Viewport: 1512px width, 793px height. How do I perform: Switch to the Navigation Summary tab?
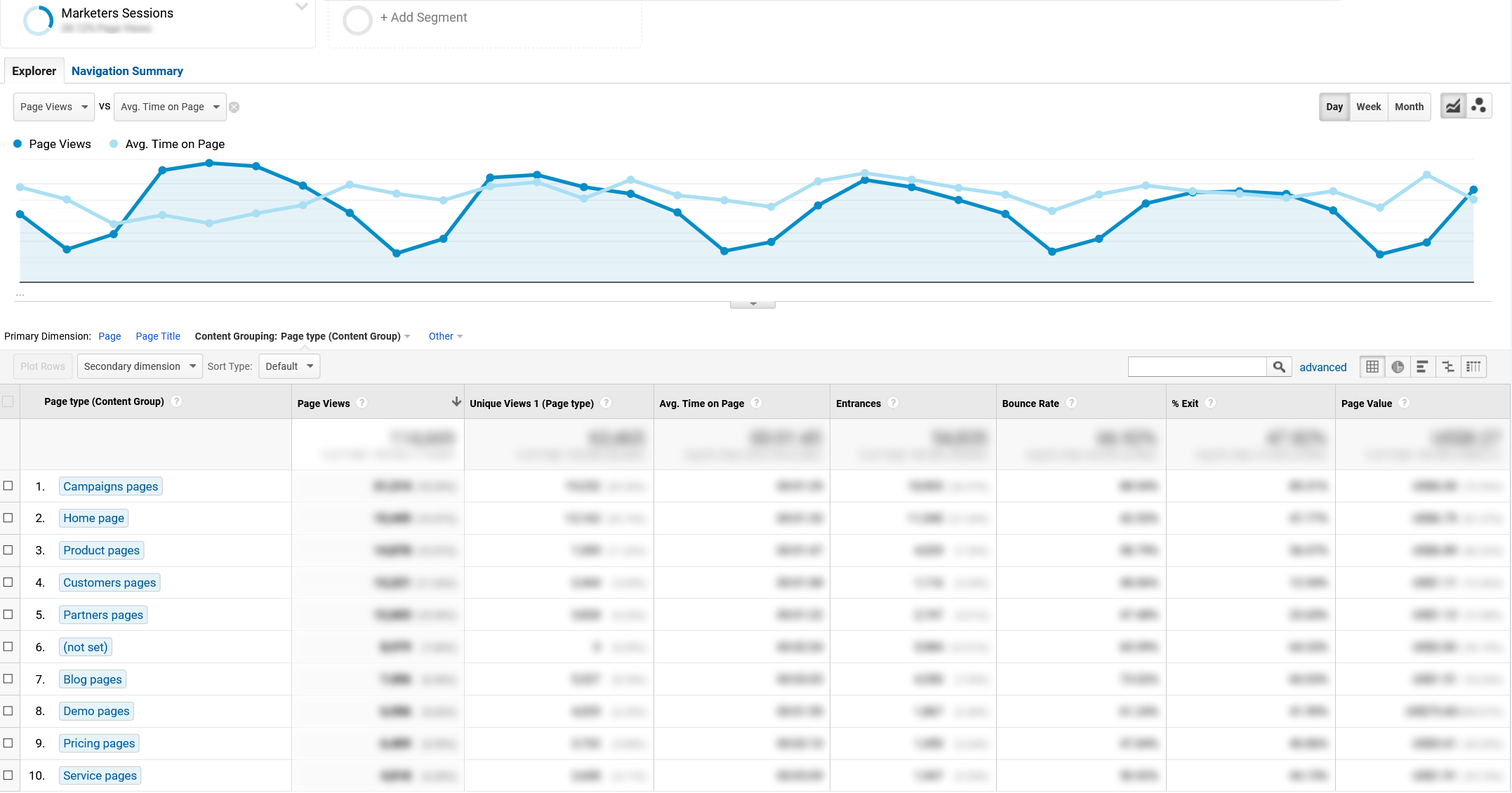[127, 71]
